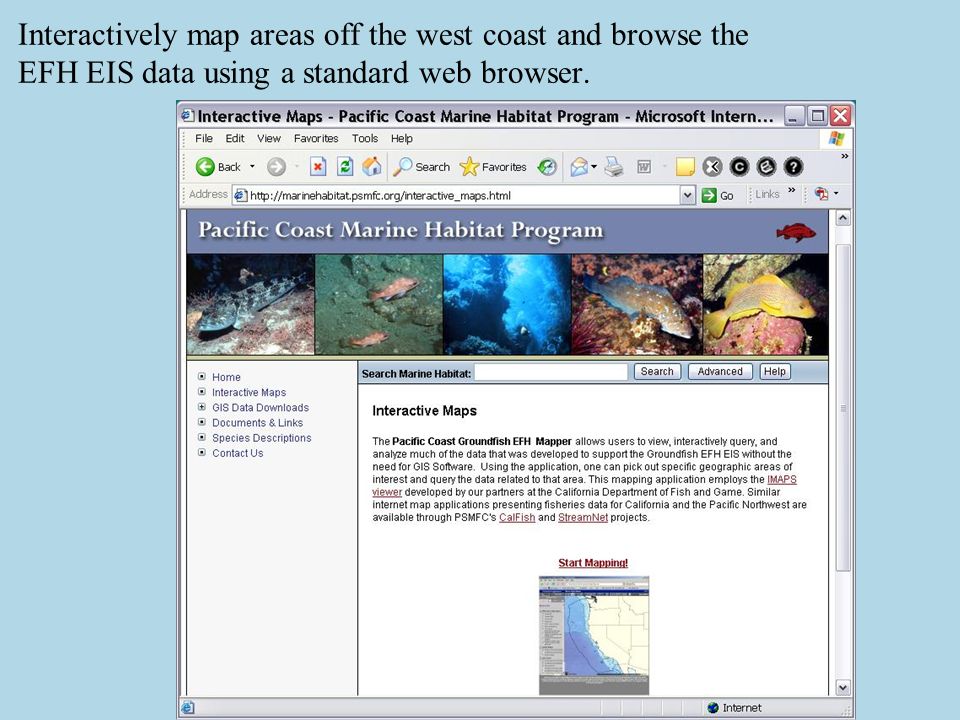The image size is (960, 720).
Task: Expand the GIS Data Downloads plus box
Action: coord(201,407)
